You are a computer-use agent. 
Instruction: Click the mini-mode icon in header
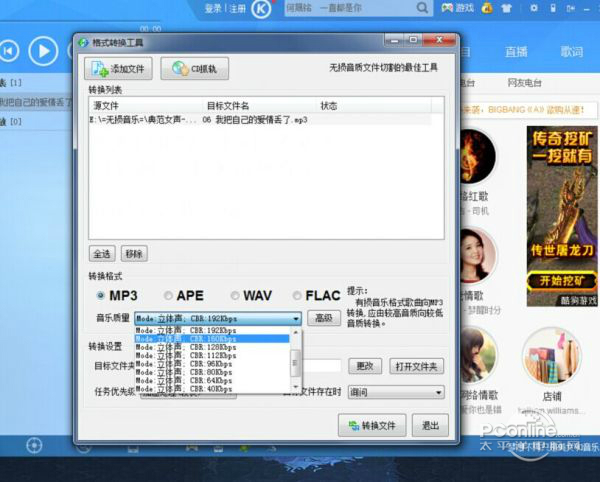point(571,8)
